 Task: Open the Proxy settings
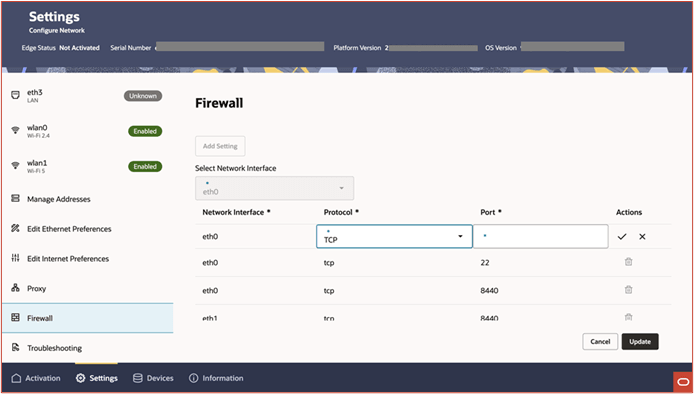click(x=87, y=288)
